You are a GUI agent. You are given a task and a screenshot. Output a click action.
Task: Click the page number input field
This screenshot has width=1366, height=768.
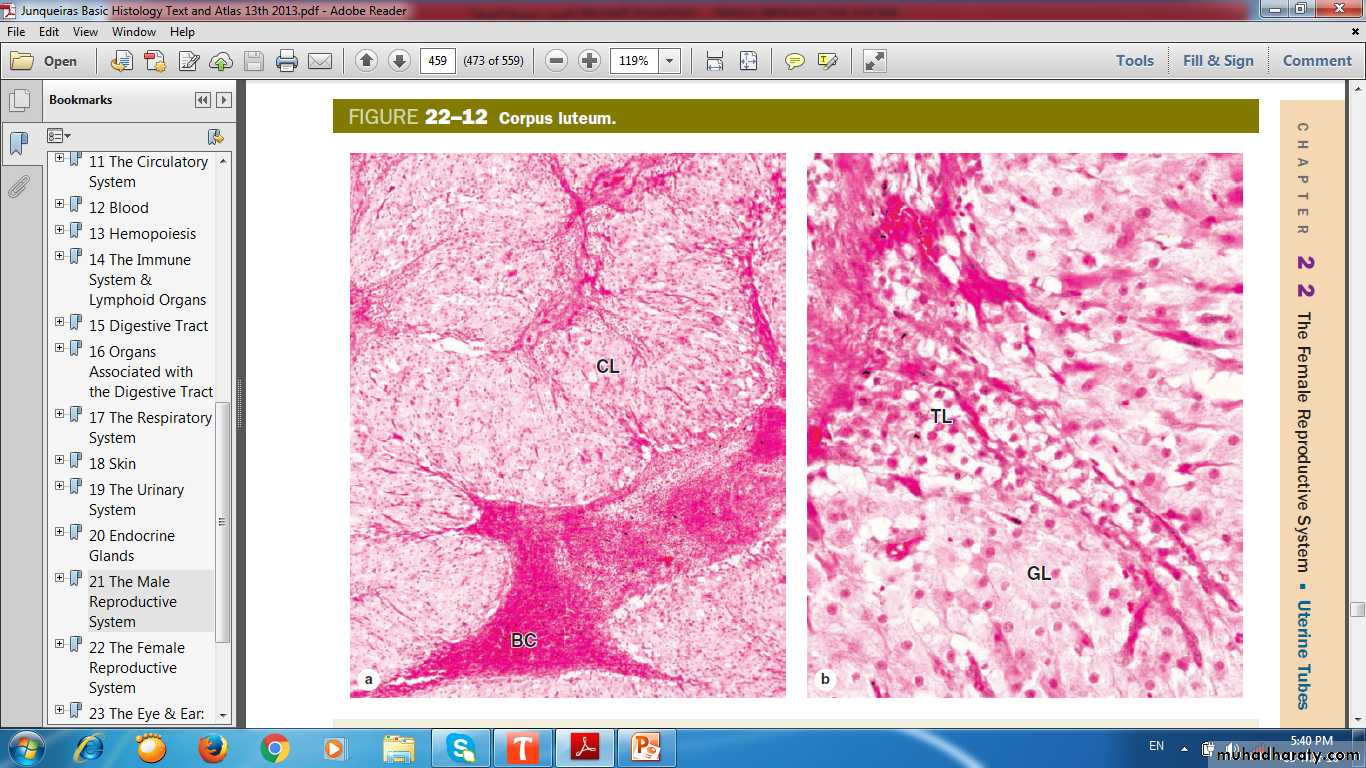437,61
